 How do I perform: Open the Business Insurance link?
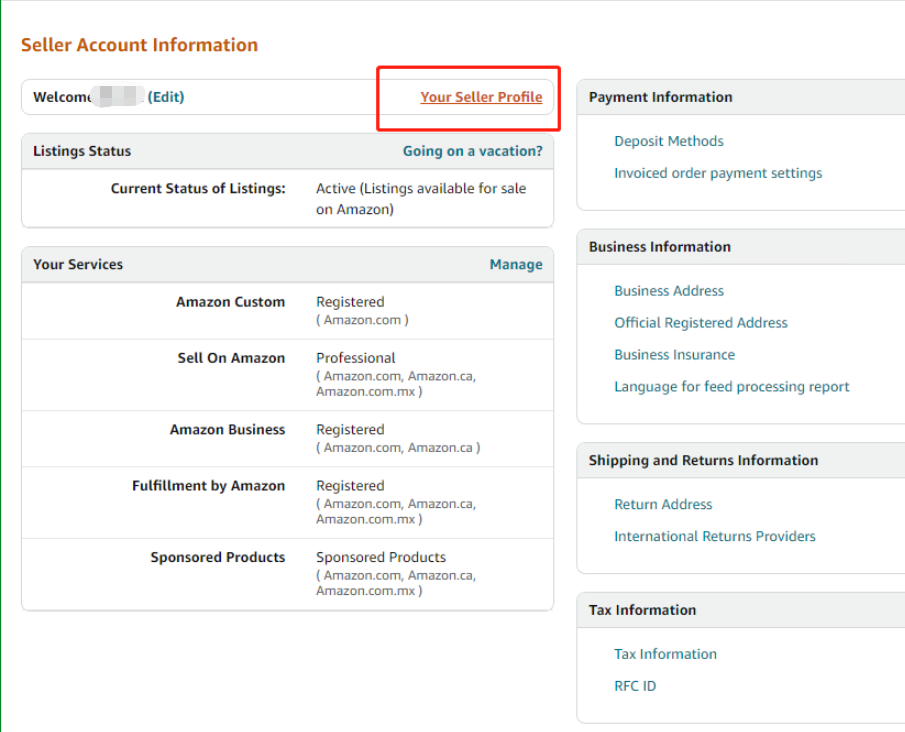pos(674,354)
